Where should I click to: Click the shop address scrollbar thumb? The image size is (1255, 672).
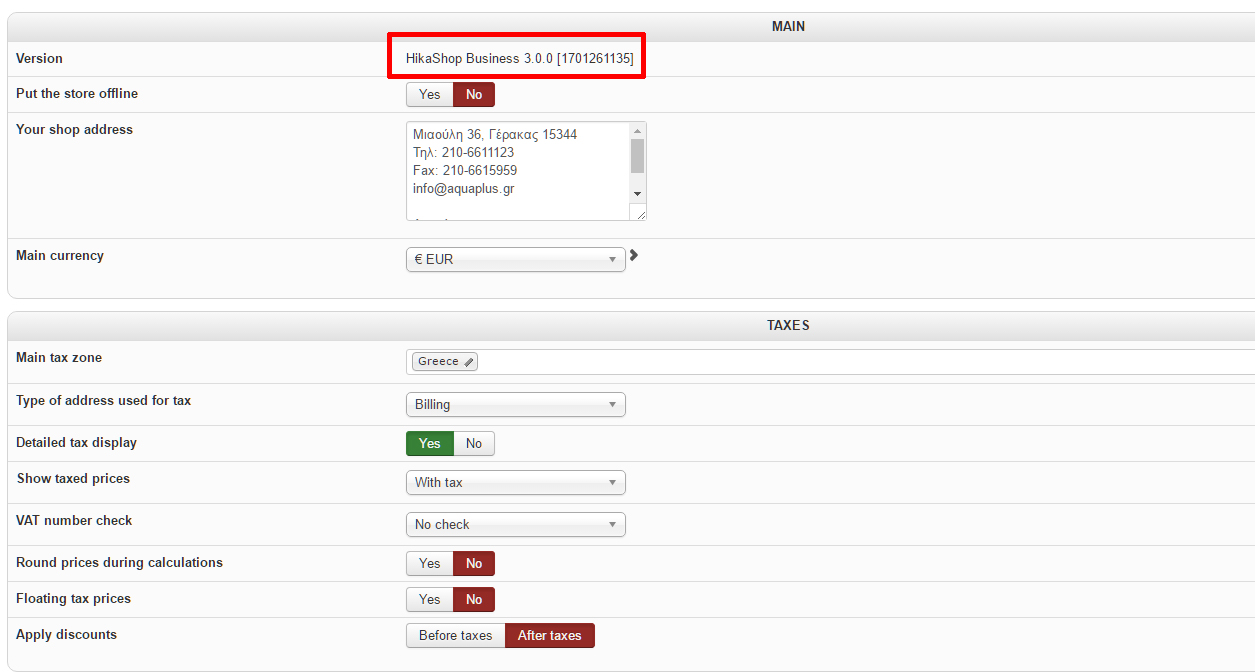point(638,156)
